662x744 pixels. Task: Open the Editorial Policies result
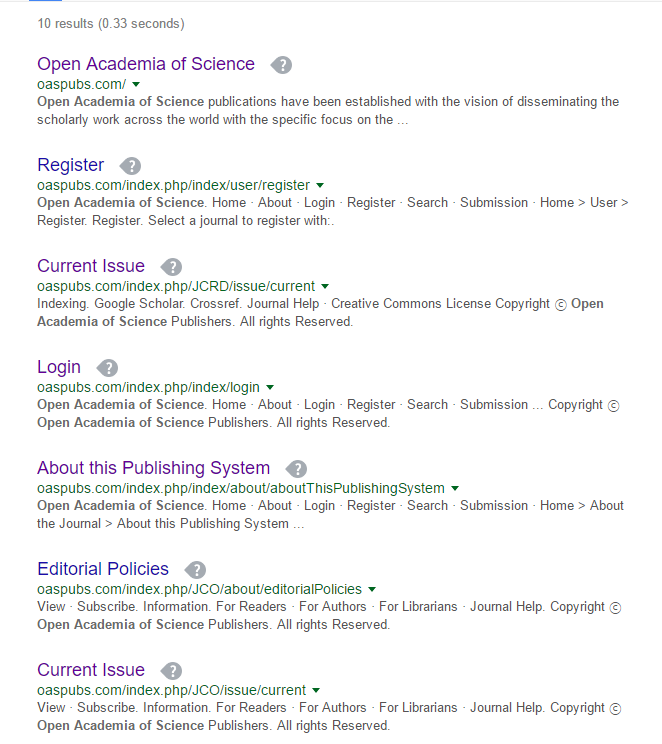click(103, 569)
